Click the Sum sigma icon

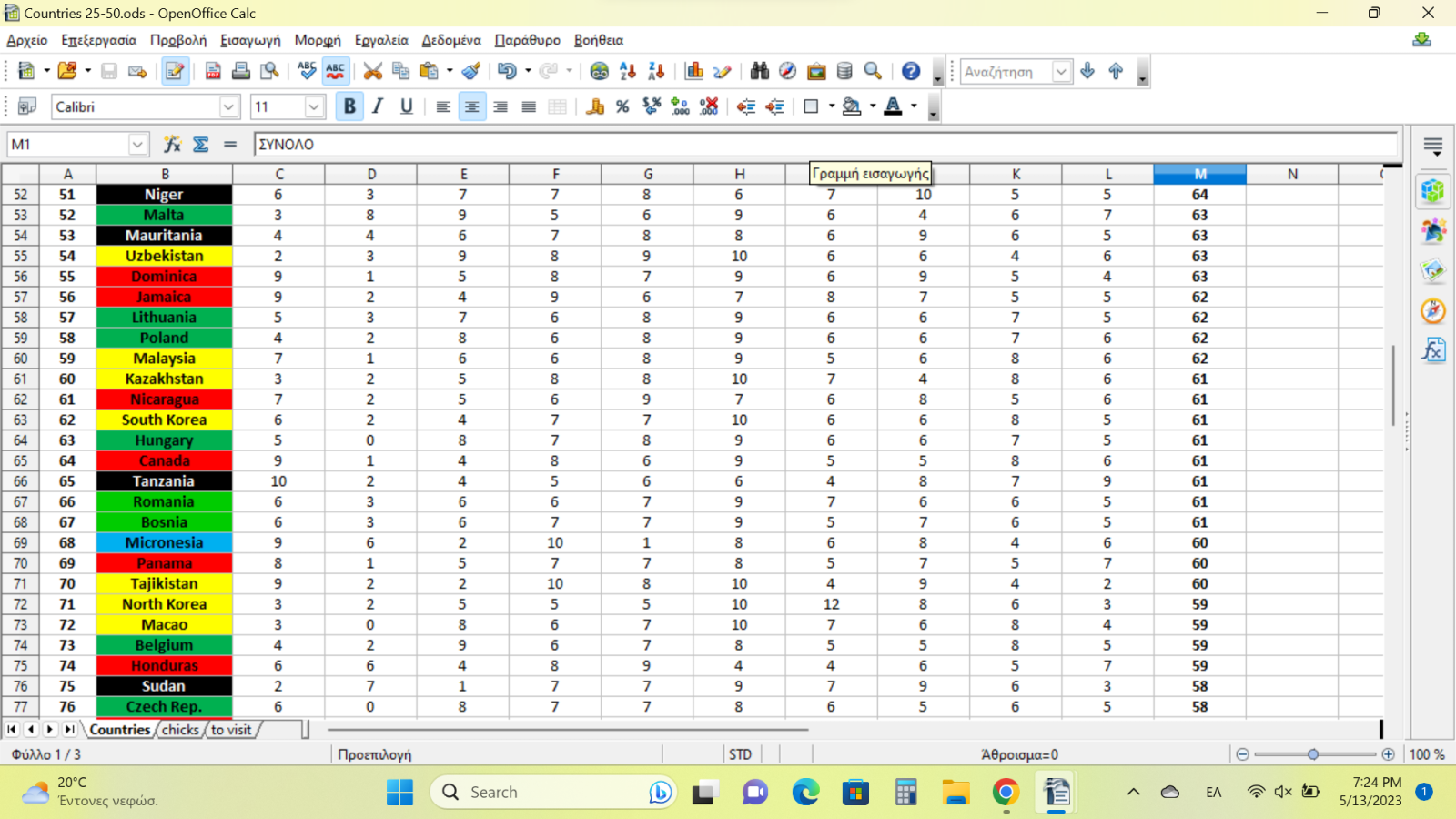point(201,144)
